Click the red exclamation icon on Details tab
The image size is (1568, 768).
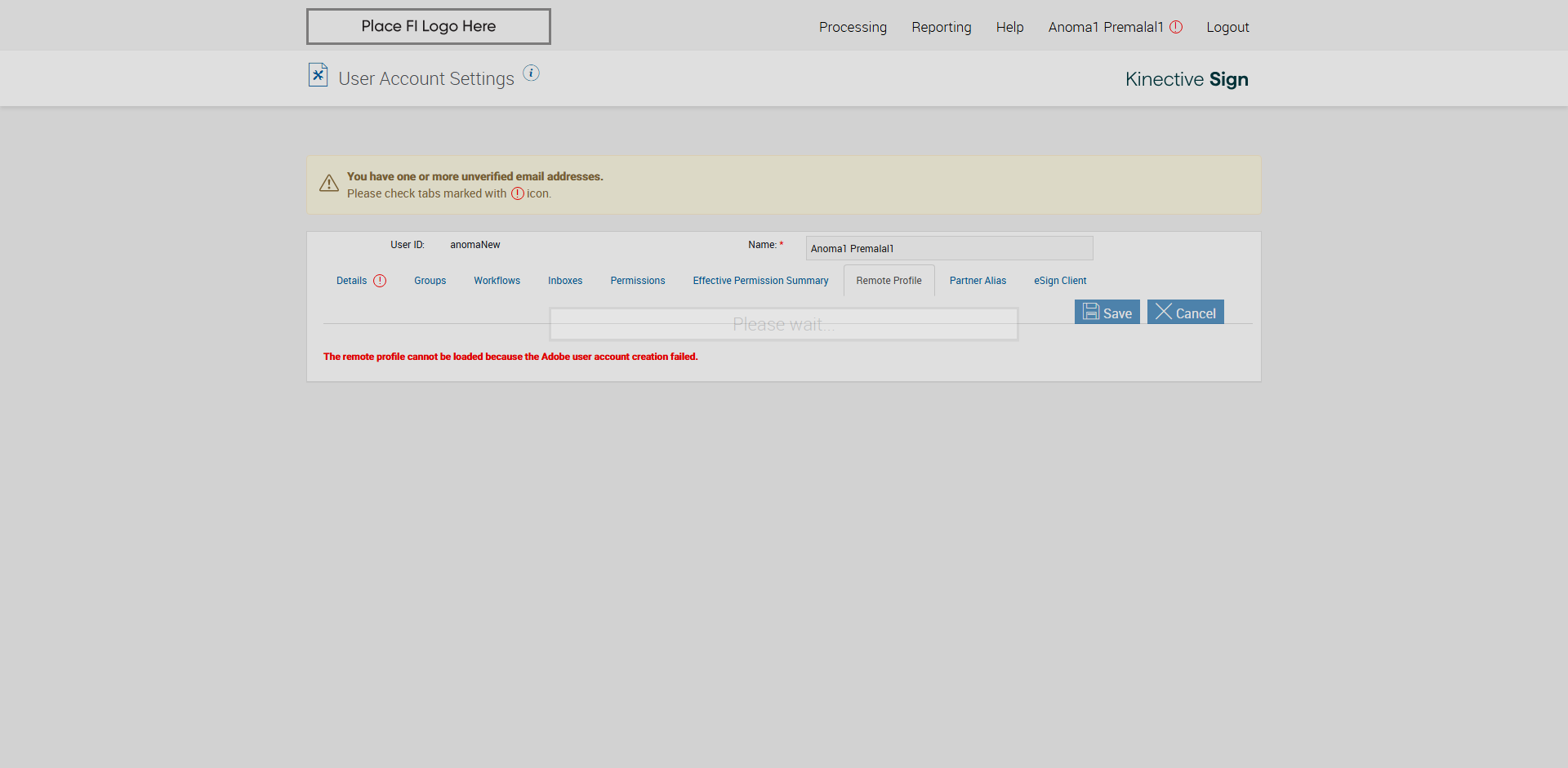[380, 281]
